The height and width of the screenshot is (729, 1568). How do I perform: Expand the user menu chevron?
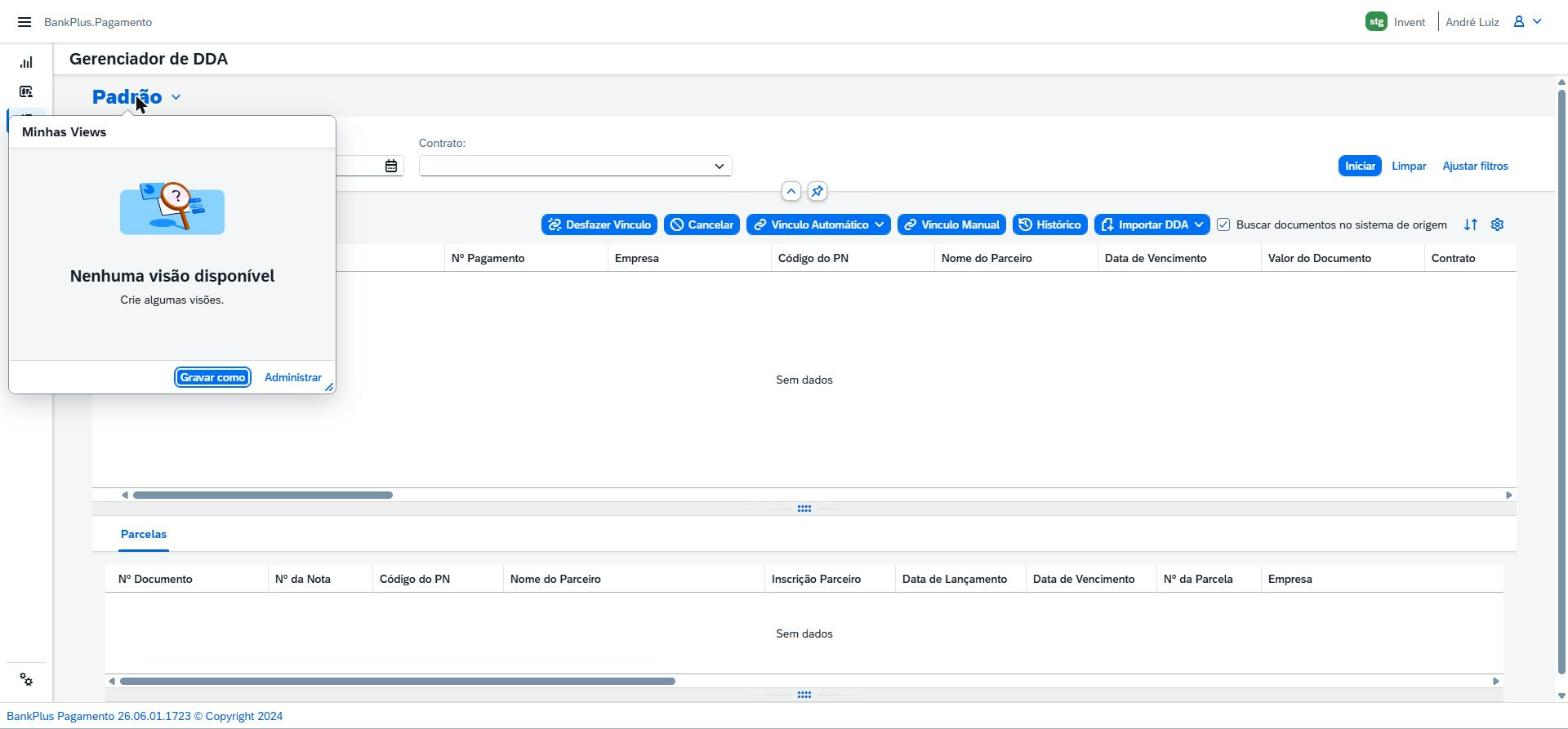1538,22
